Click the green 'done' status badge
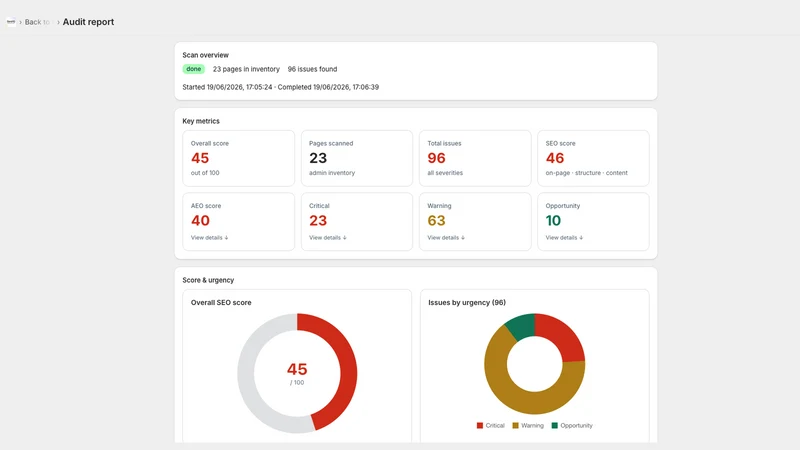 coord(193,69)
